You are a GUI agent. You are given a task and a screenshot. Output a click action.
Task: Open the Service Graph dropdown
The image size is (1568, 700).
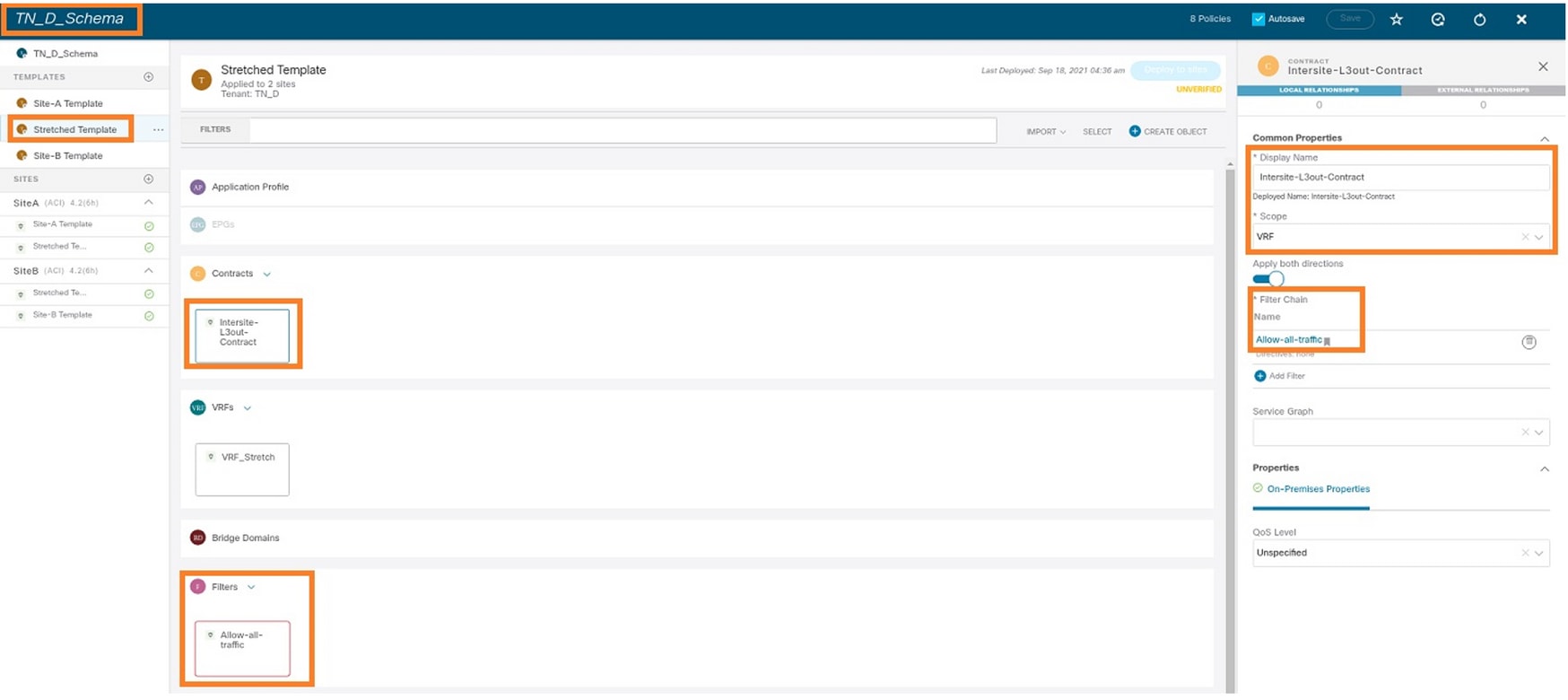tap(1539, 433)
